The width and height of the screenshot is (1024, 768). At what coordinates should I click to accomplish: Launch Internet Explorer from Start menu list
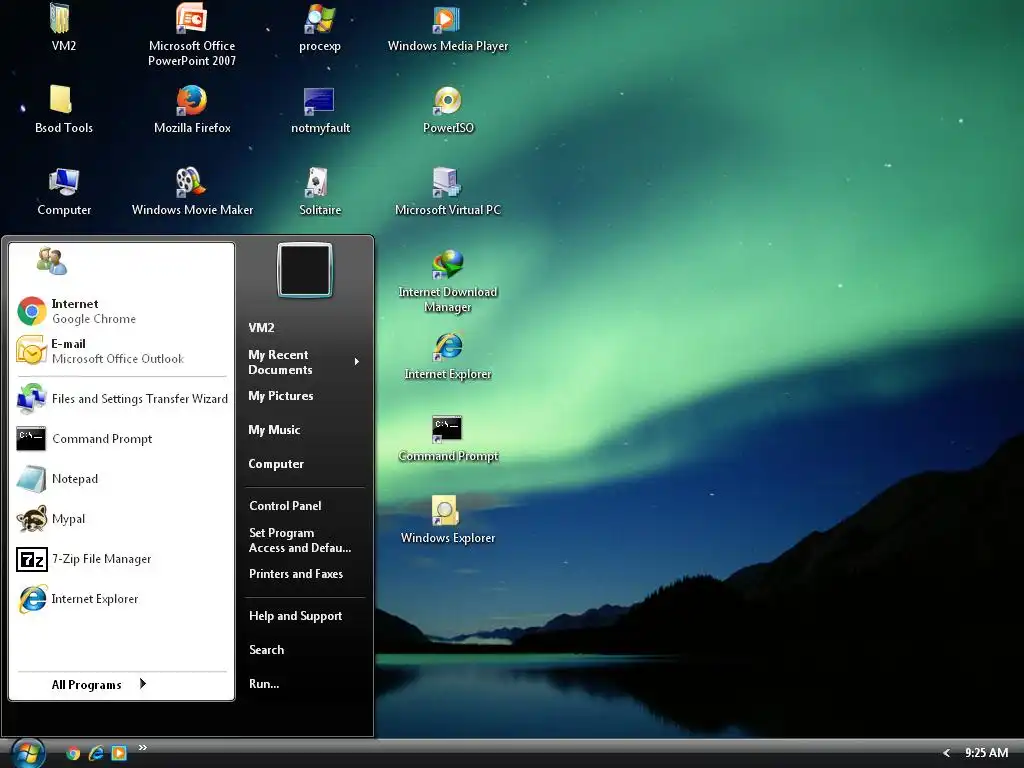click(x=122, y=599)
